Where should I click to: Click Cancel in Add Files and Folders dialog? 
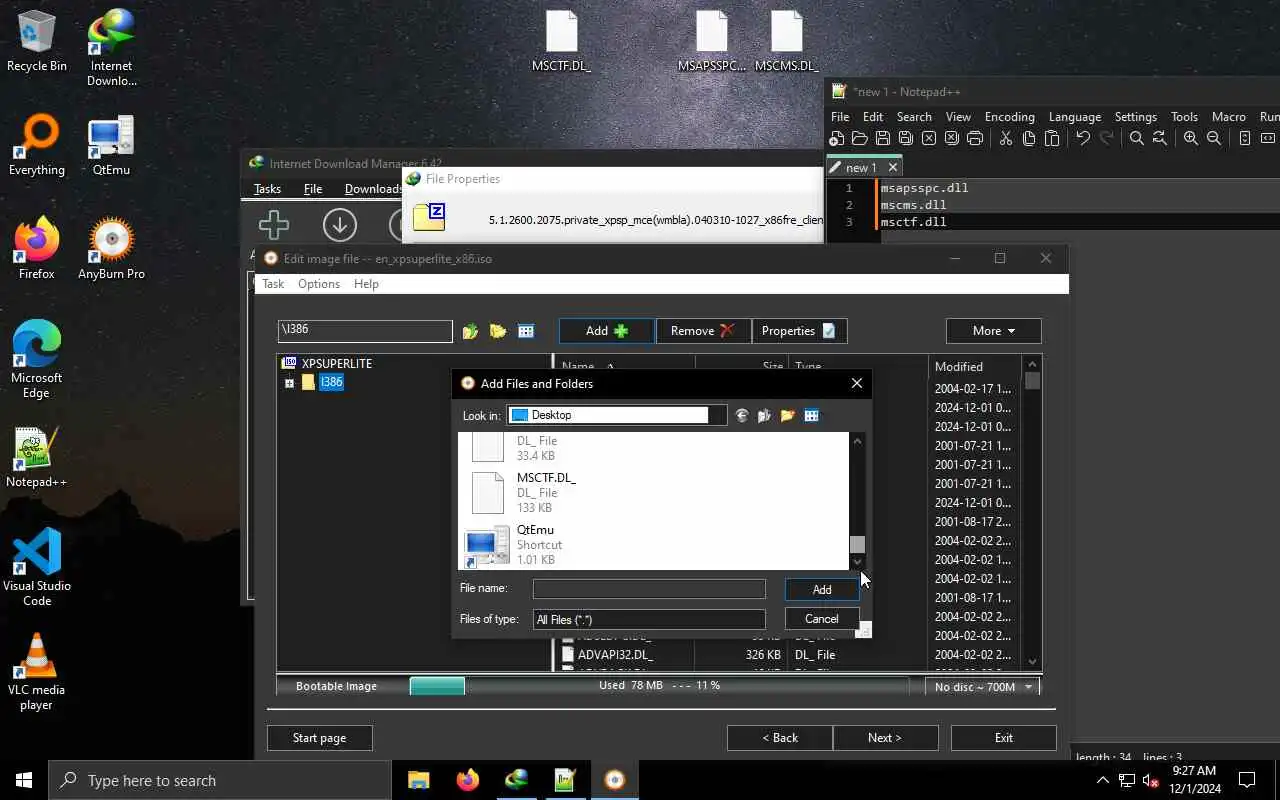822,619
